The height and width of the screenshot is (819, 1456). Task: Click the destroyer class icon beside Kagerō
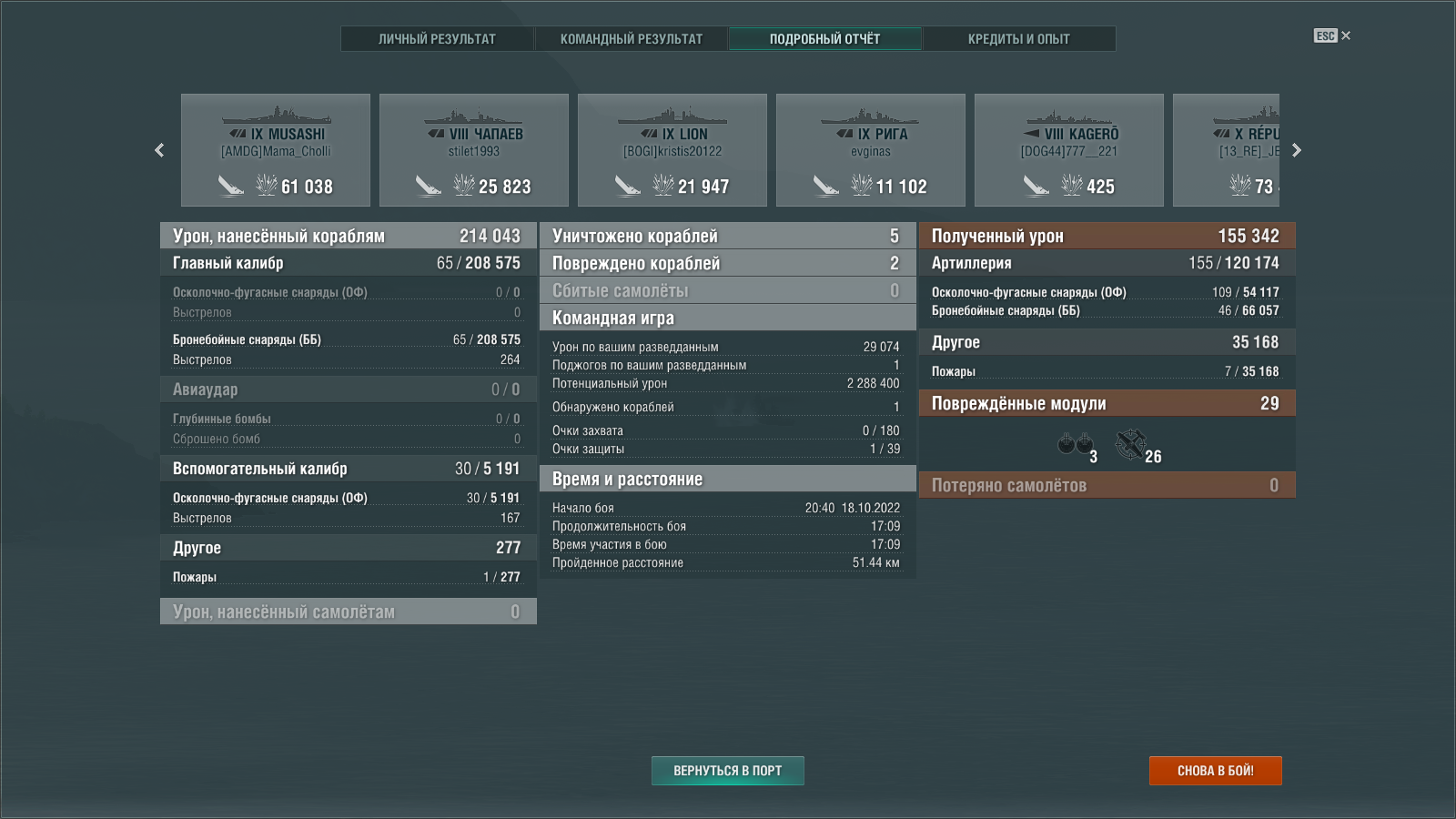(x=1031, y=134)
